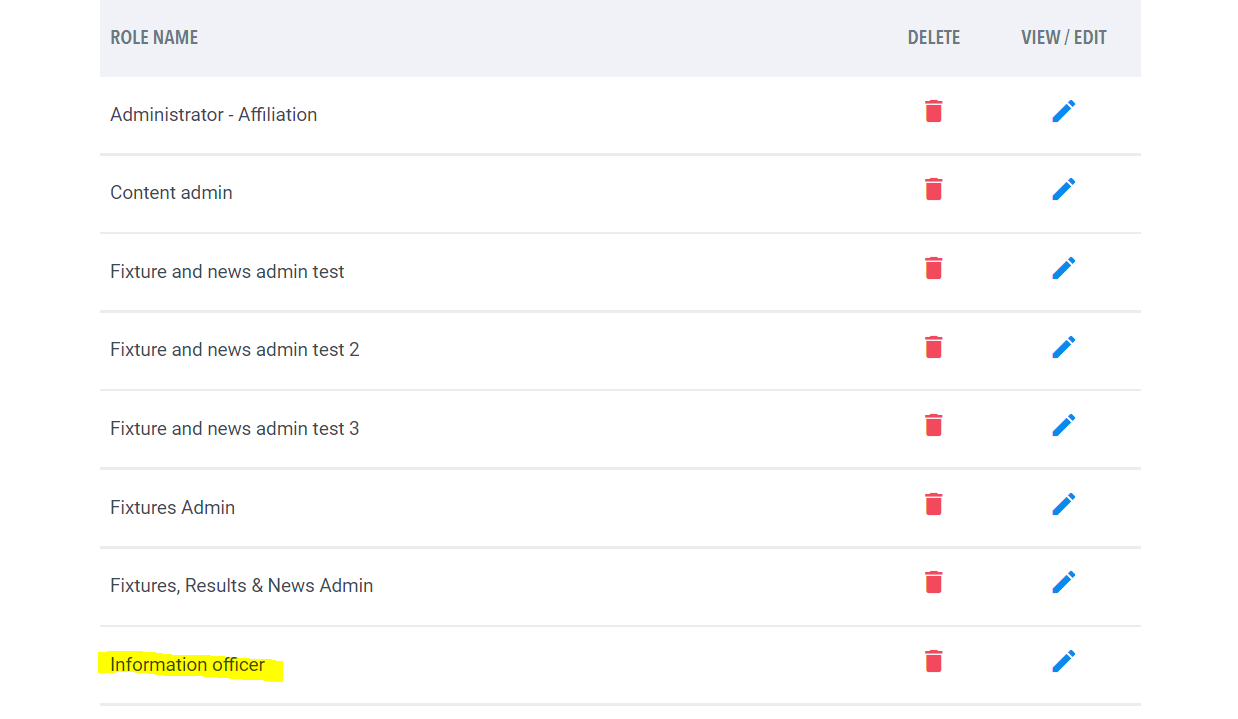1238x719 pixels.
Task: Open Information officer role for editing
Action: (x=1064, y=661)
